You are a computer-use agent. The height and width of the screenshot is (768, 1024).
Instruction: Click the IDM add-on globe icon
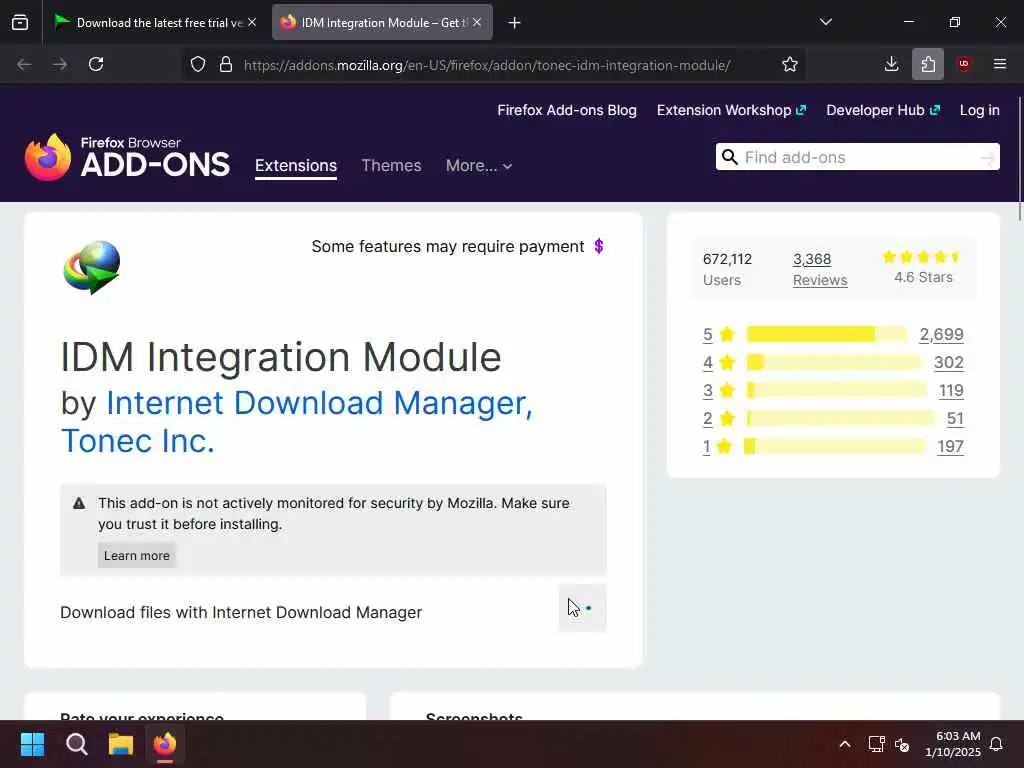click(92, 267)
